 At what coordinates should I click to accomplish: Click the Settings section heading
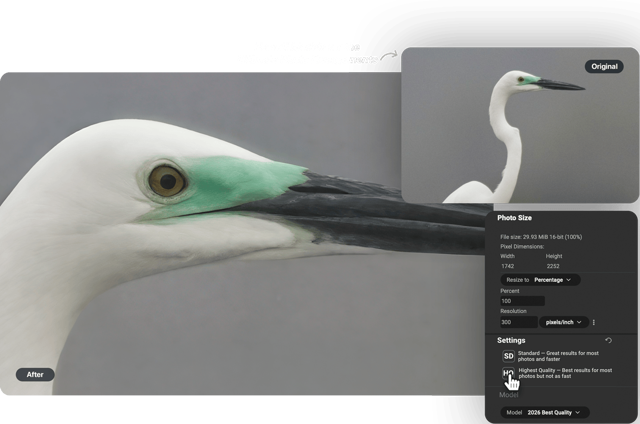[x=511, y=340]
